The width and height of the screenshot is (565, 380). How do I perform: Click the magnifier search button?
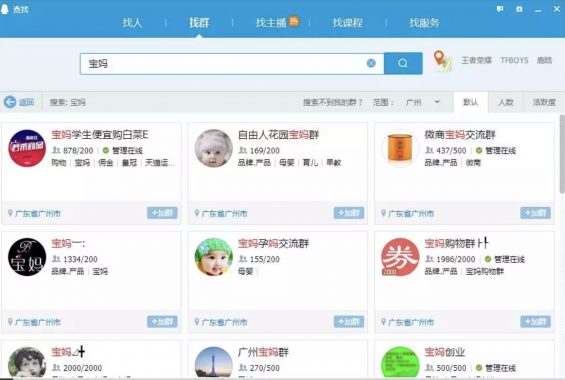[403, 63]
